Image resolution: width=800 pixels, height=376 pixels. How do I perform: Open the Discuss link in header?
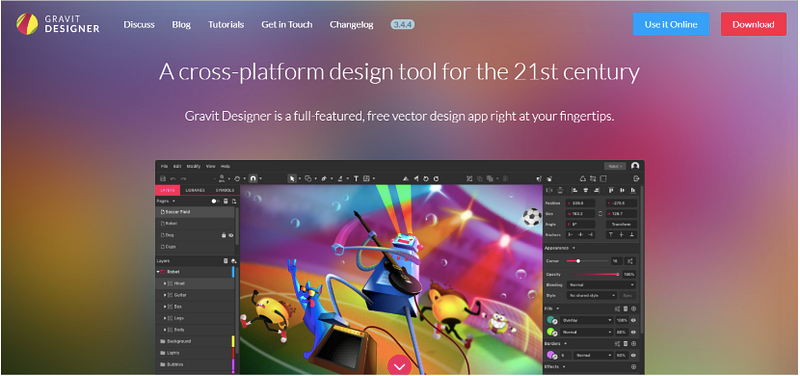139,24
